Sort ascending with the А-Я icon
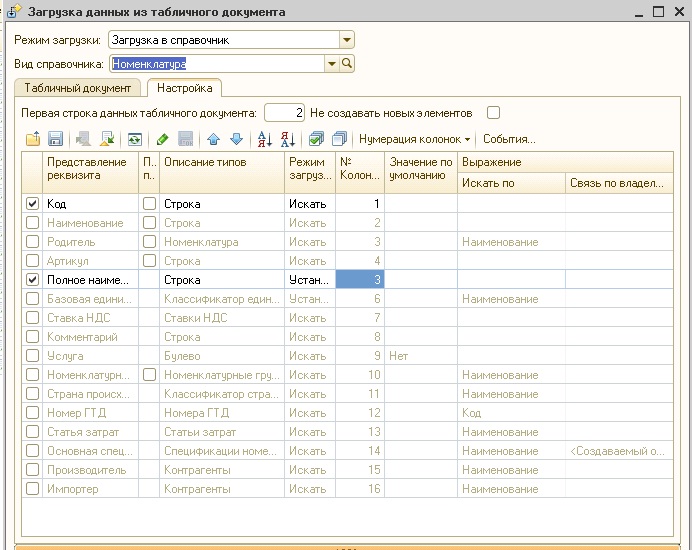The image size is (692, 550). coord(265,139)
